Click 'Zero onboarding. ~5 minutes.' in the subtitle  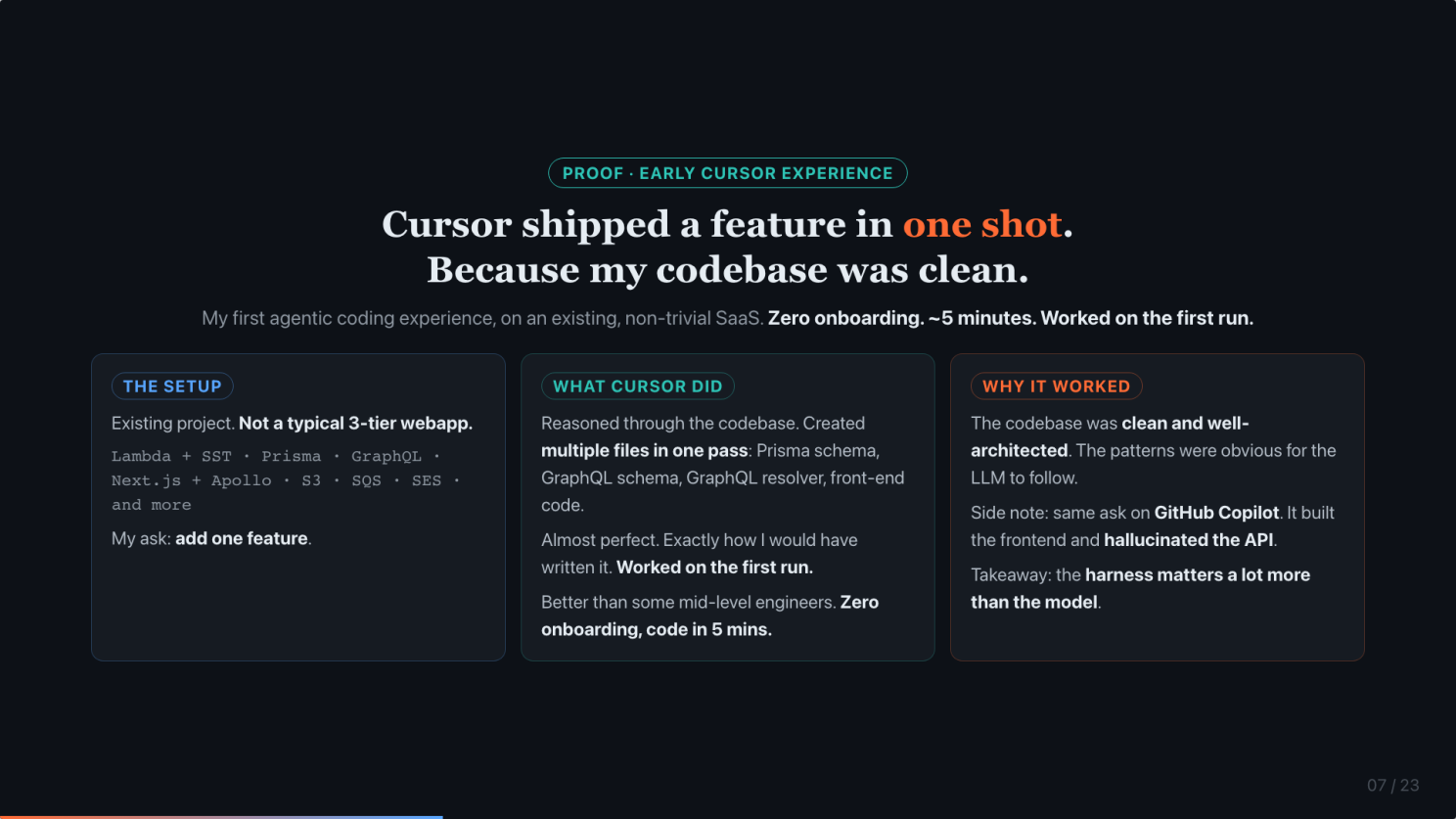click(901, 318)
